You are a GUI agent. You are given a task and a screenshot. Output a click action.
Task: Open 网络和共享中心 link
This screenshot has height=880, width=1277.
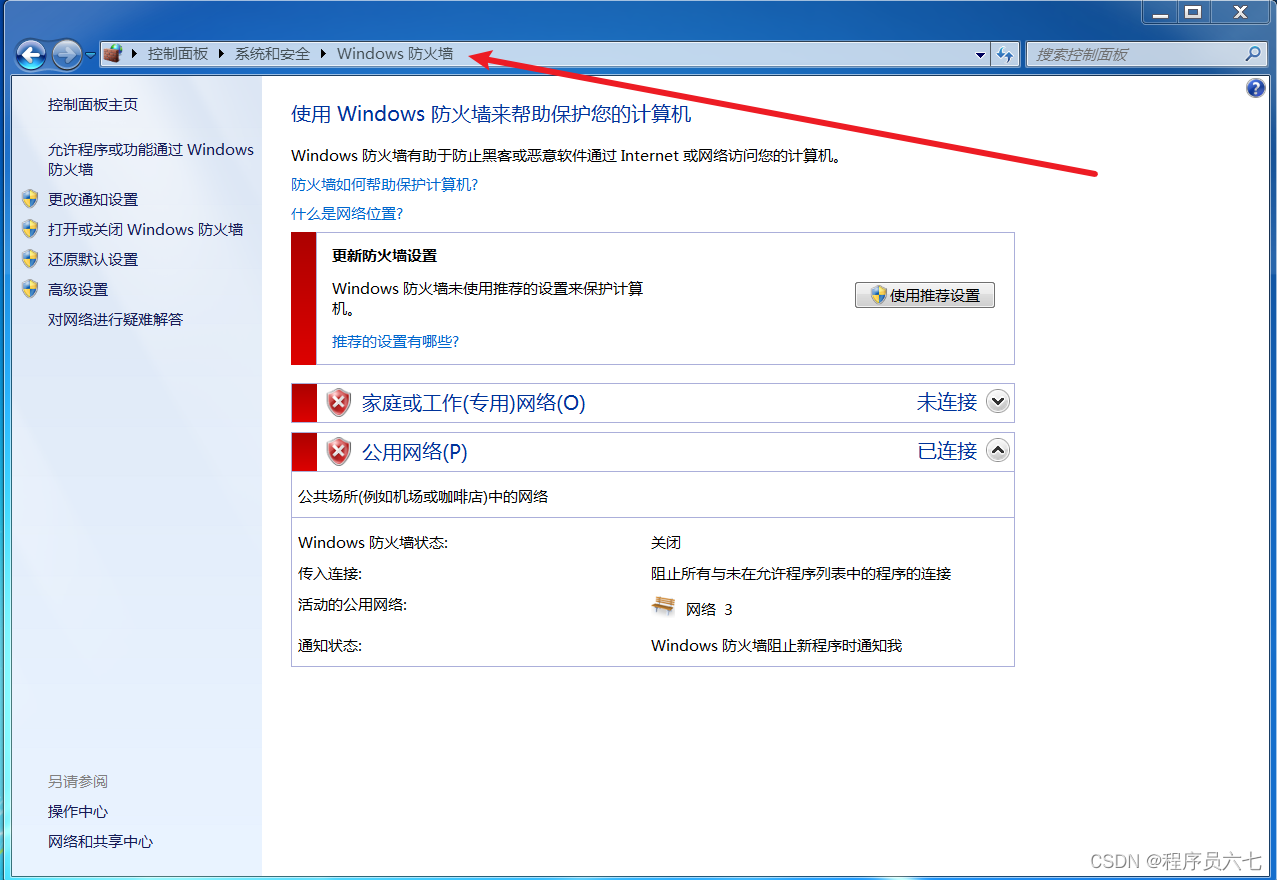coord(101,841)
